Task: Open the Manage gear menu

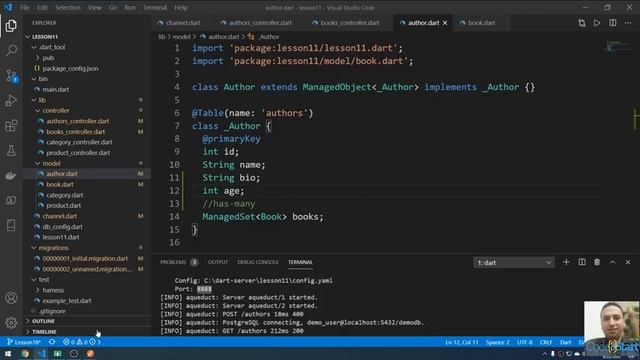Action: (11, 322)
